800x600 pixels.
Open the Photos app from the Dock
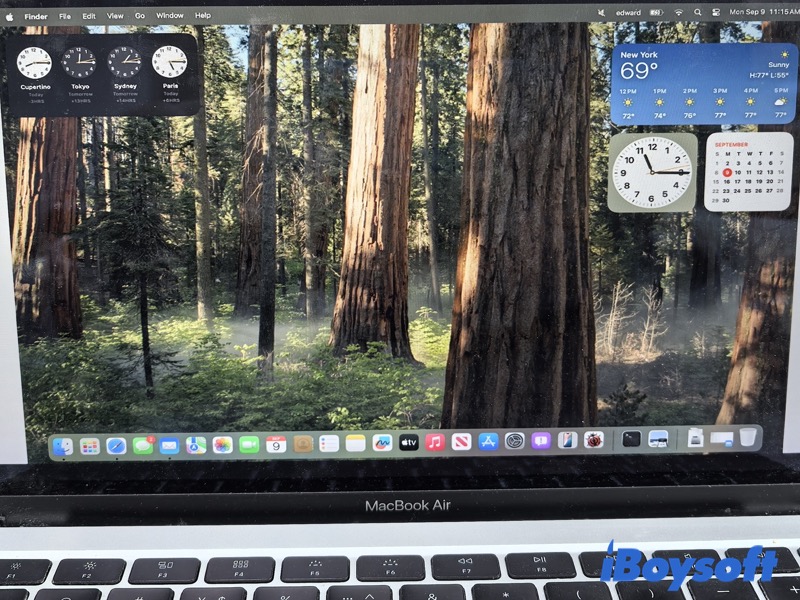222,444
